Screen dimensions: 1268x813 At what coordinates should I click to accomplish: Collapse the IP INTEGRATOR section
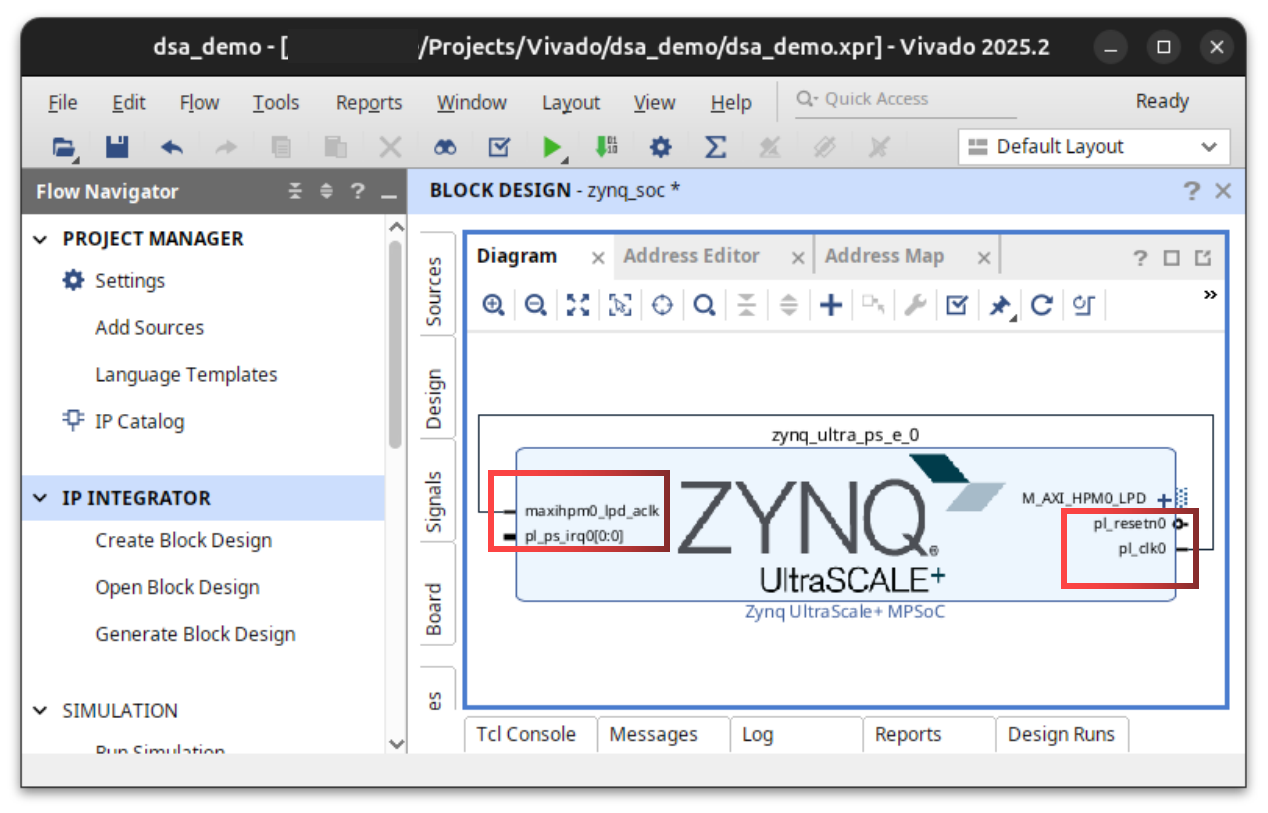click(x=41, y=498)
